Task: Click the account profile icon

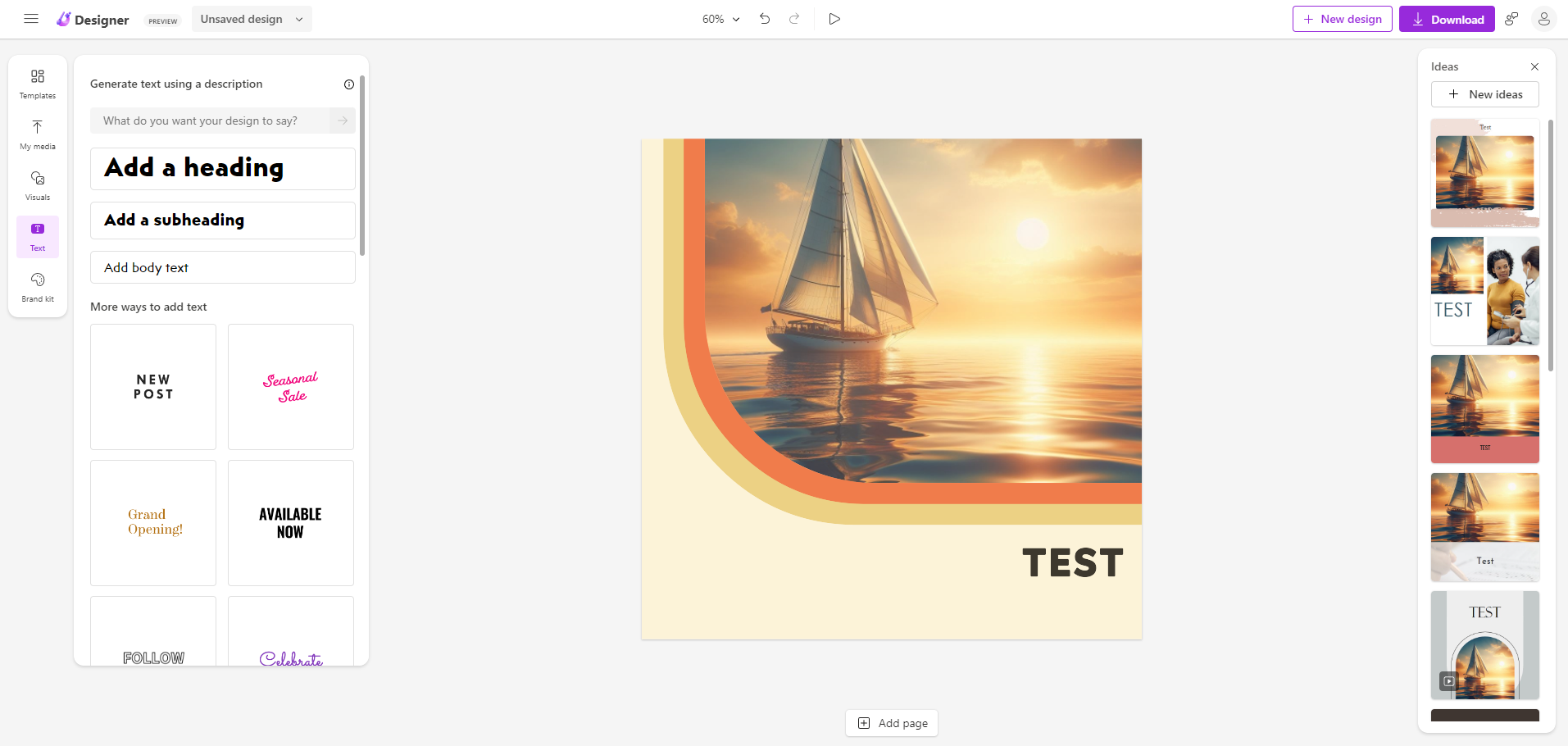Action: point(1544,18)
